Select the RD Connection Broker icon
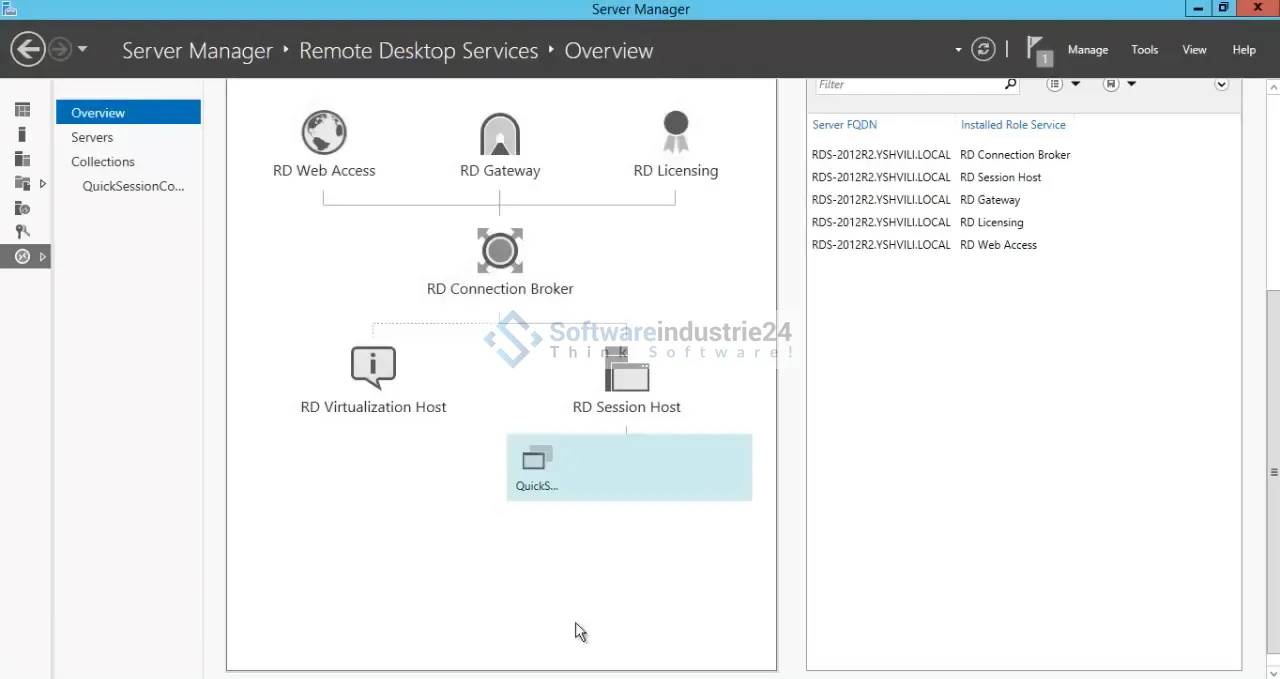The height and width of the screenshot is (679, 1280). click(500, 250)
